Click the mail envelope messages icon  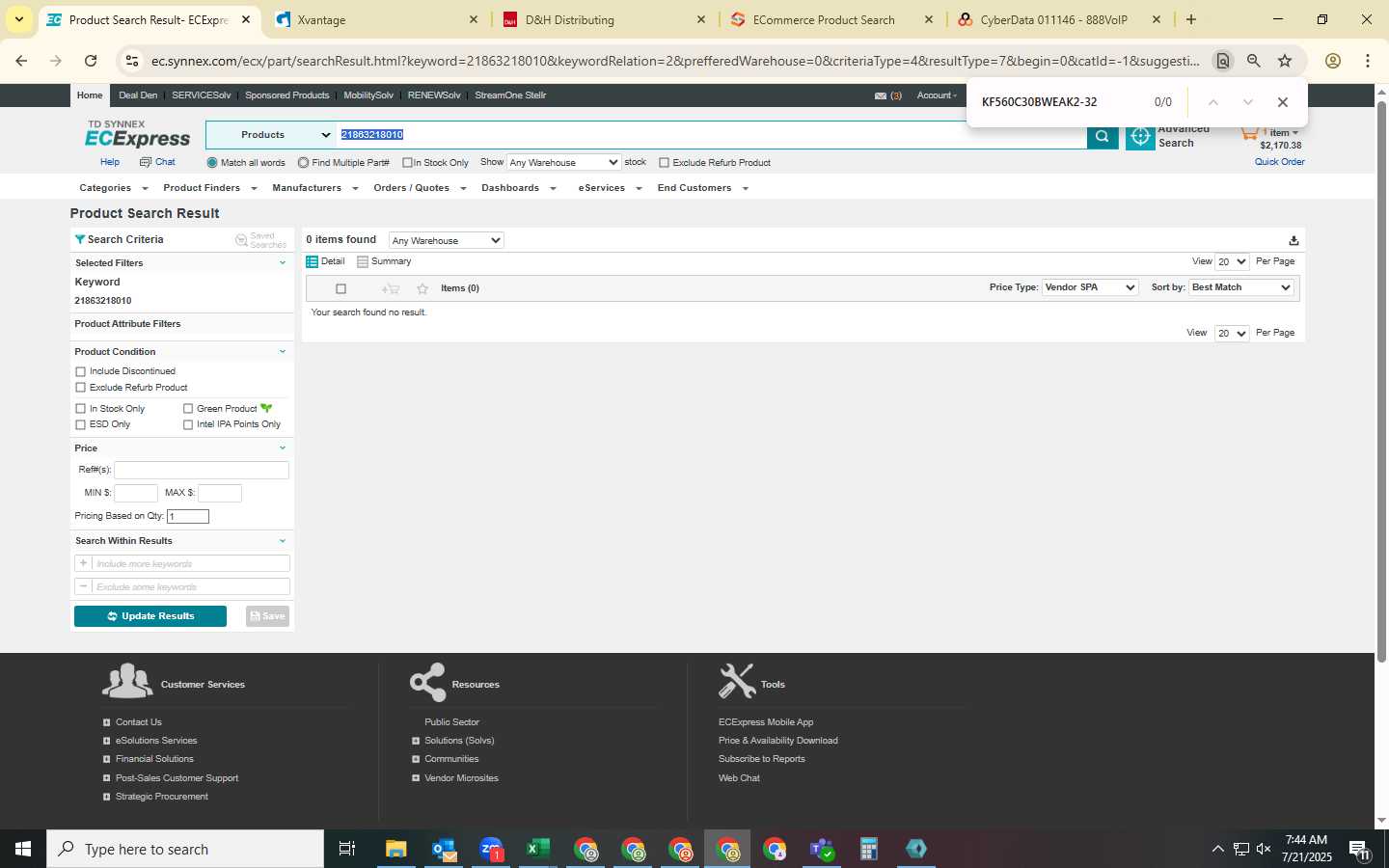click(x=880, y=95)
